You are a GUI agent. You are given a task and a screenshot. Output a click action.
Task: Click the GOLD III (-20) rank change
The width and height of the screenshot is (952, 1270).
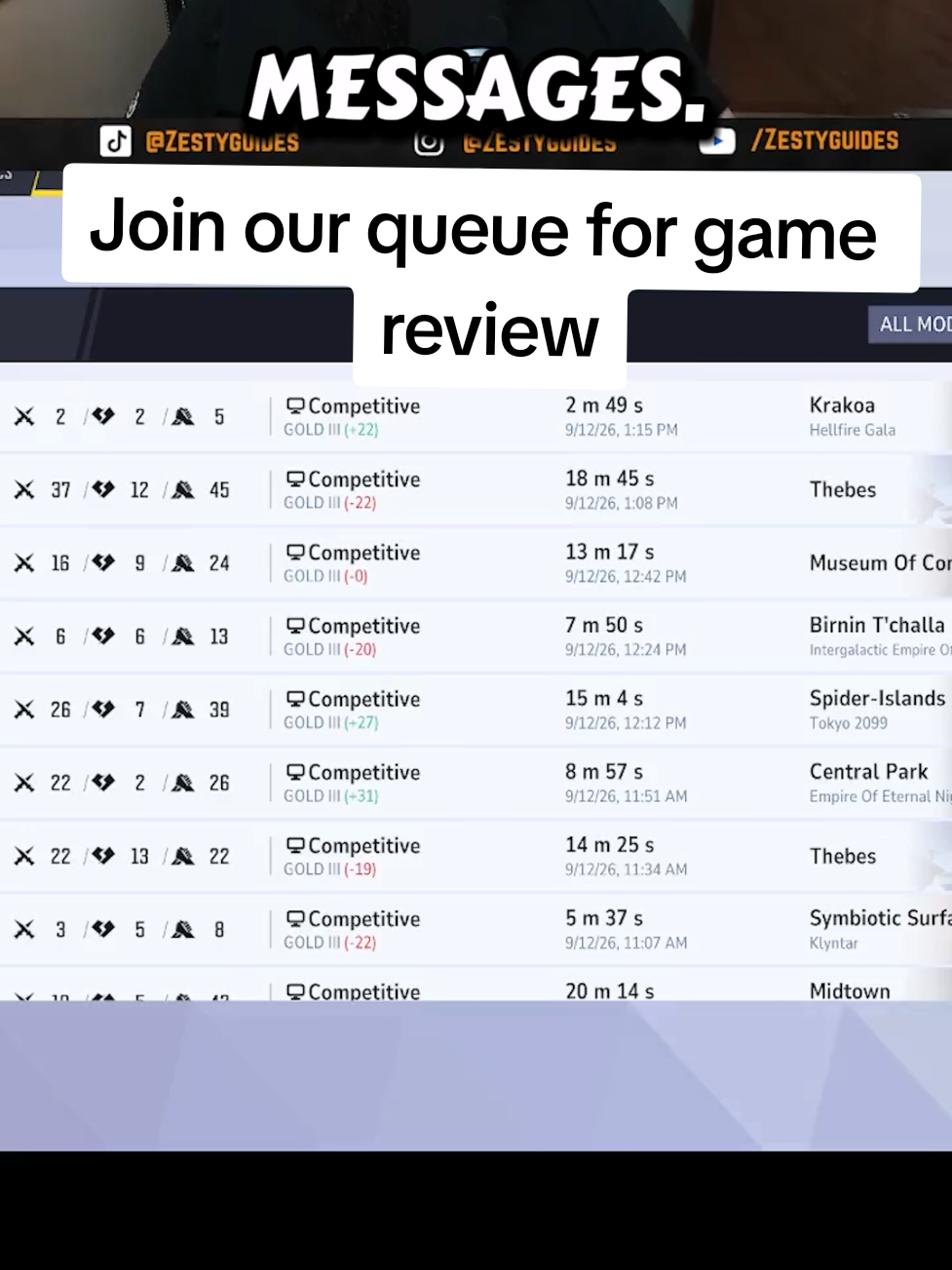[x=329, y=649]
